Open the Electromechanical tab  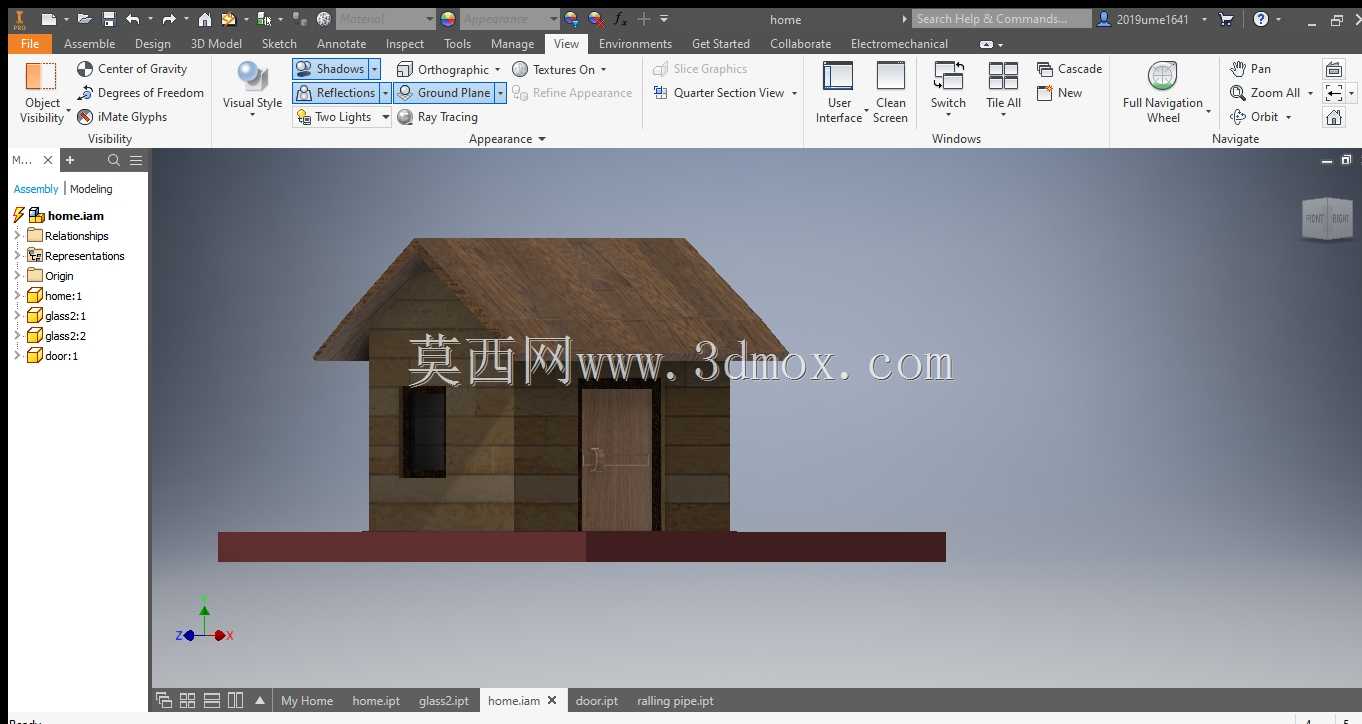coord(899,44)
